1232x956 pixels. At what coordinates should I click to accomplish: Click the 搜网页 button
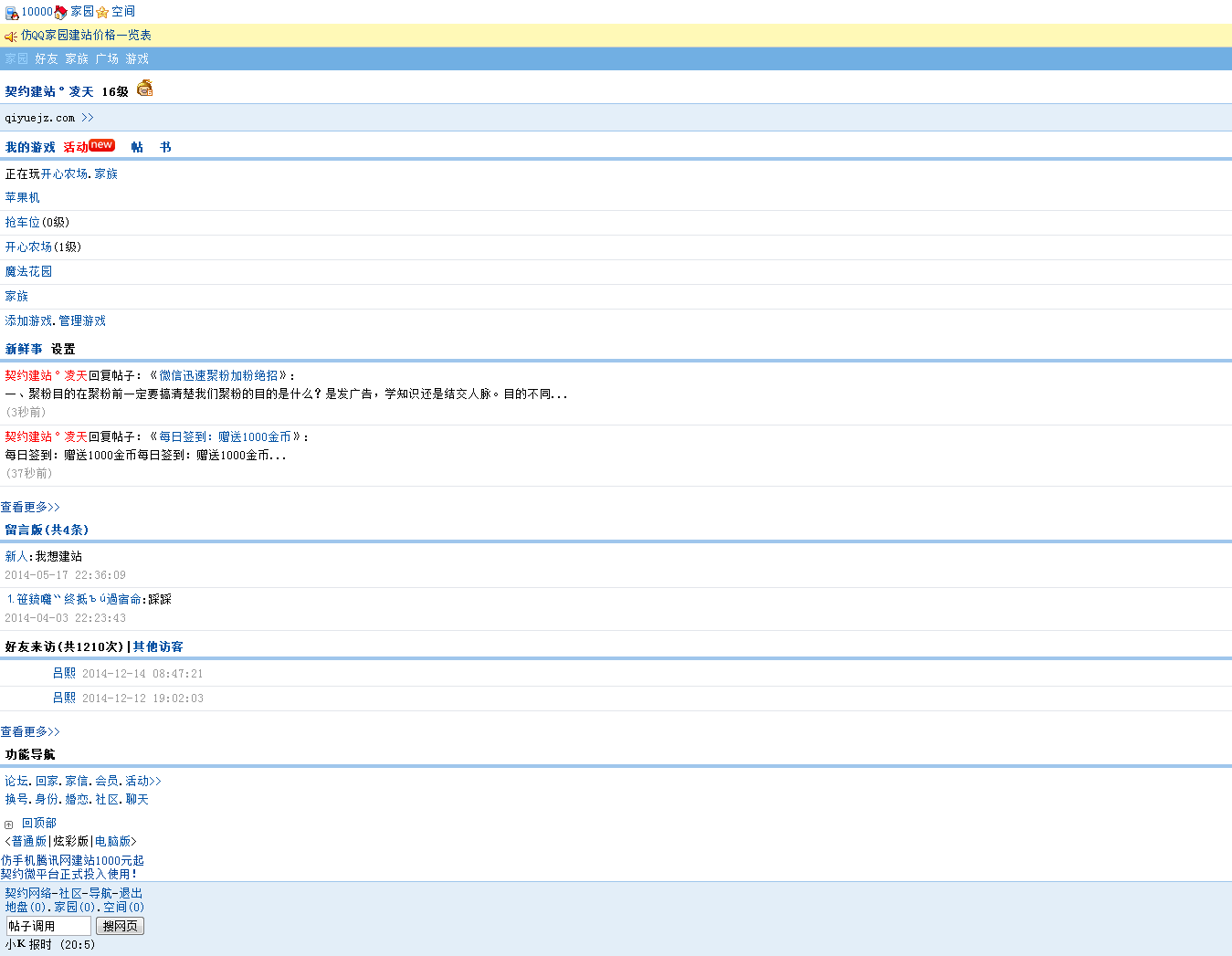coord(120,926)
